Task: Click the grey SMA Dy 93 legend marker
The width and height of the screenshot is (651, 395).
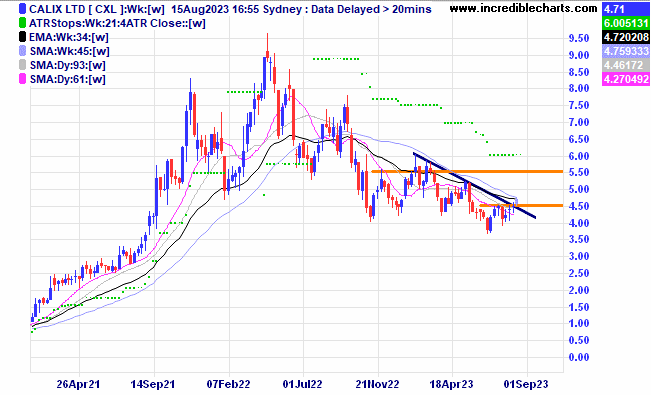Action: [22, 65]
